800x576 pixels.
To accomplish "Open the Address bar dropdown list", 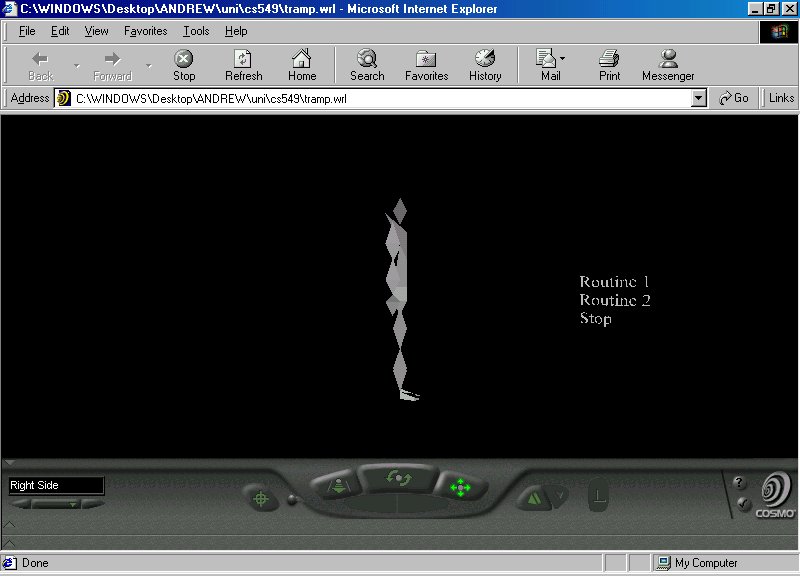I will tap(698, 98).
